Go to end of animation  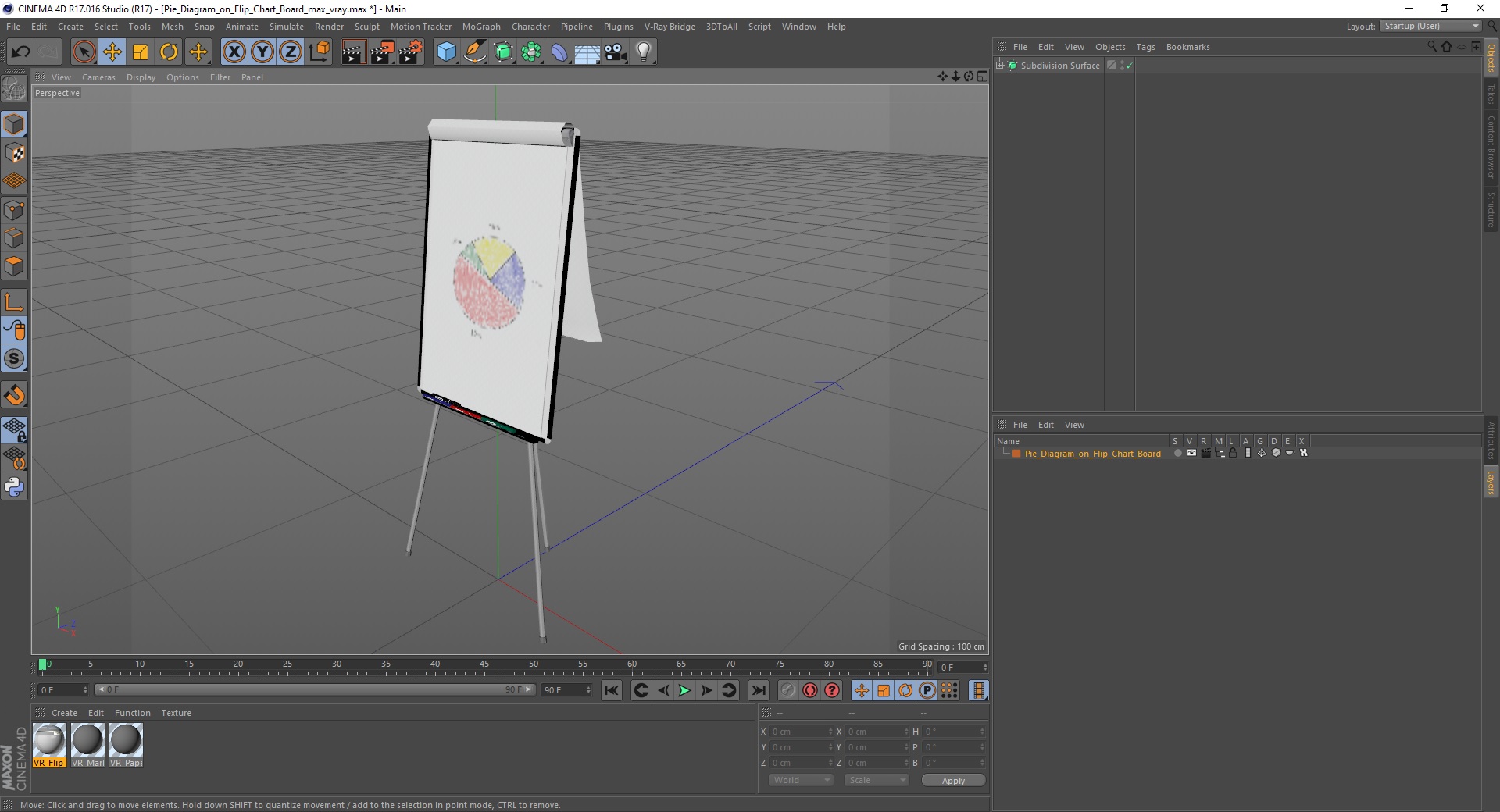pyautogui.click(x=758, y=690)
